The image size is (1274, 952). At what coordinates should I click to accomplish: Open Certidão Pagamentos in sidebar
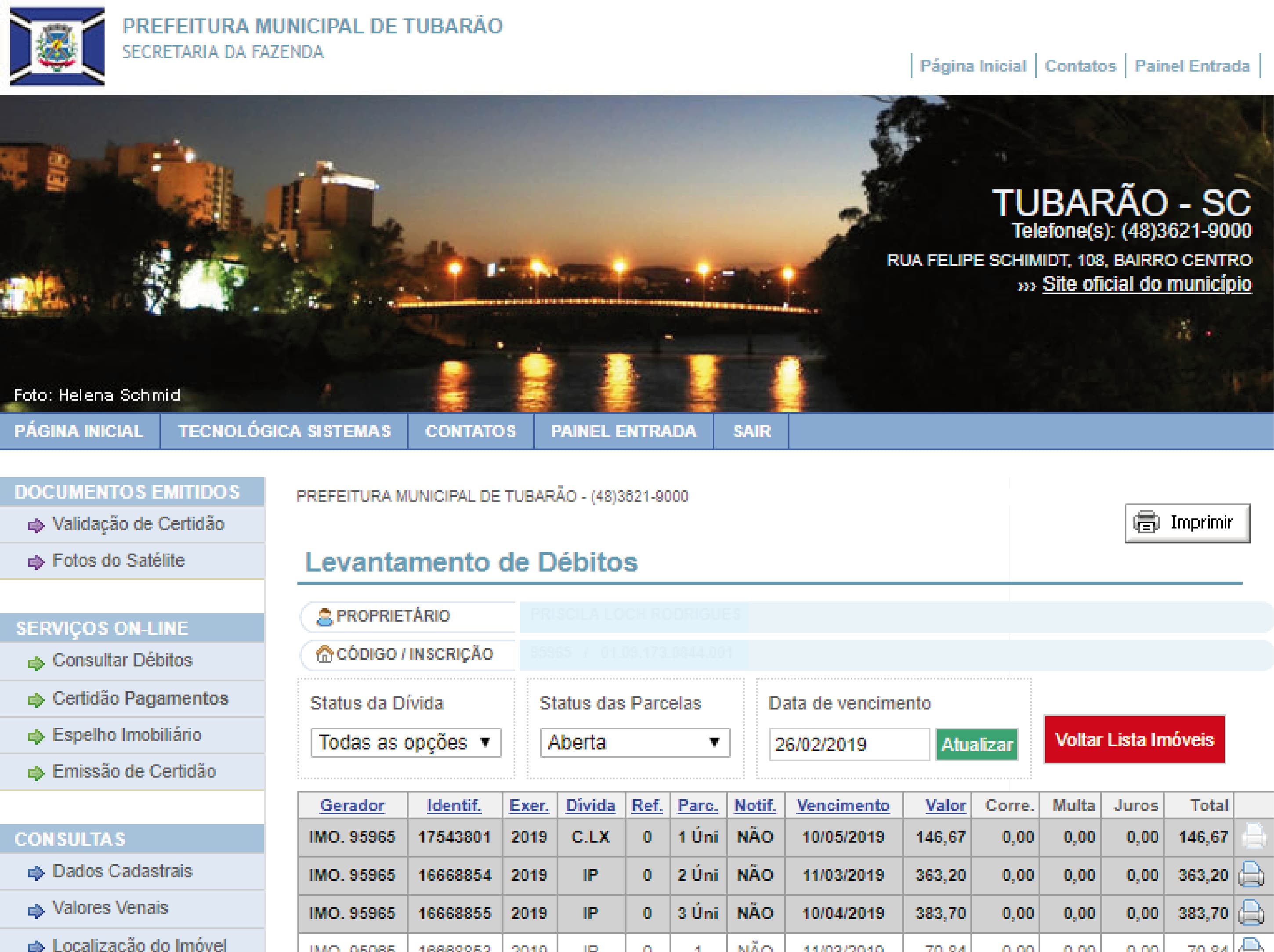tap(140, 699)
